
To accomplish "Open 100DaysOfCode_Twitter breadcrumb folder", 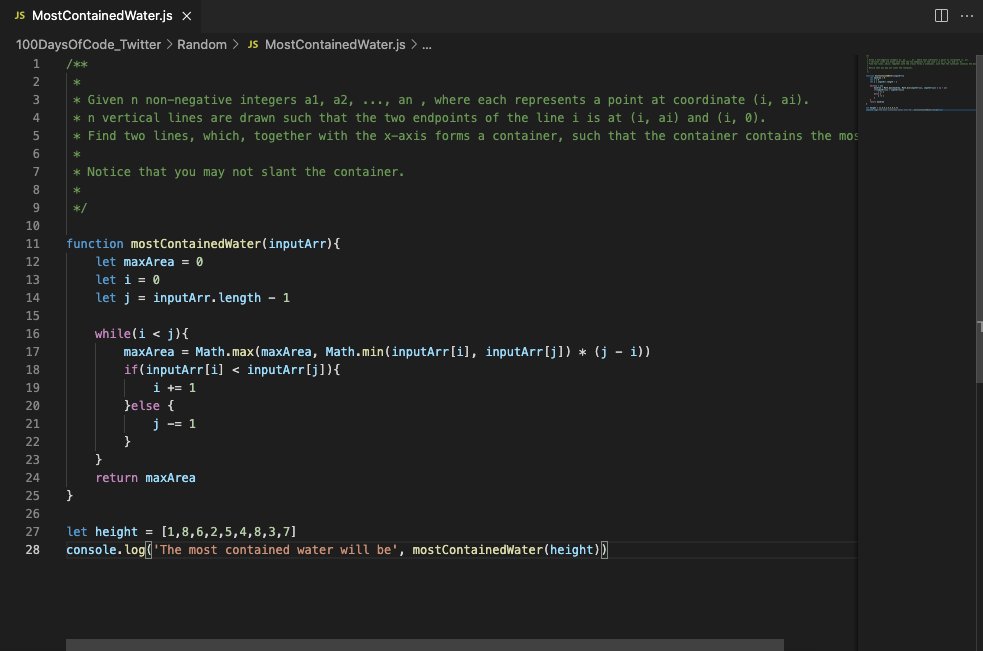I will [88, 45].
